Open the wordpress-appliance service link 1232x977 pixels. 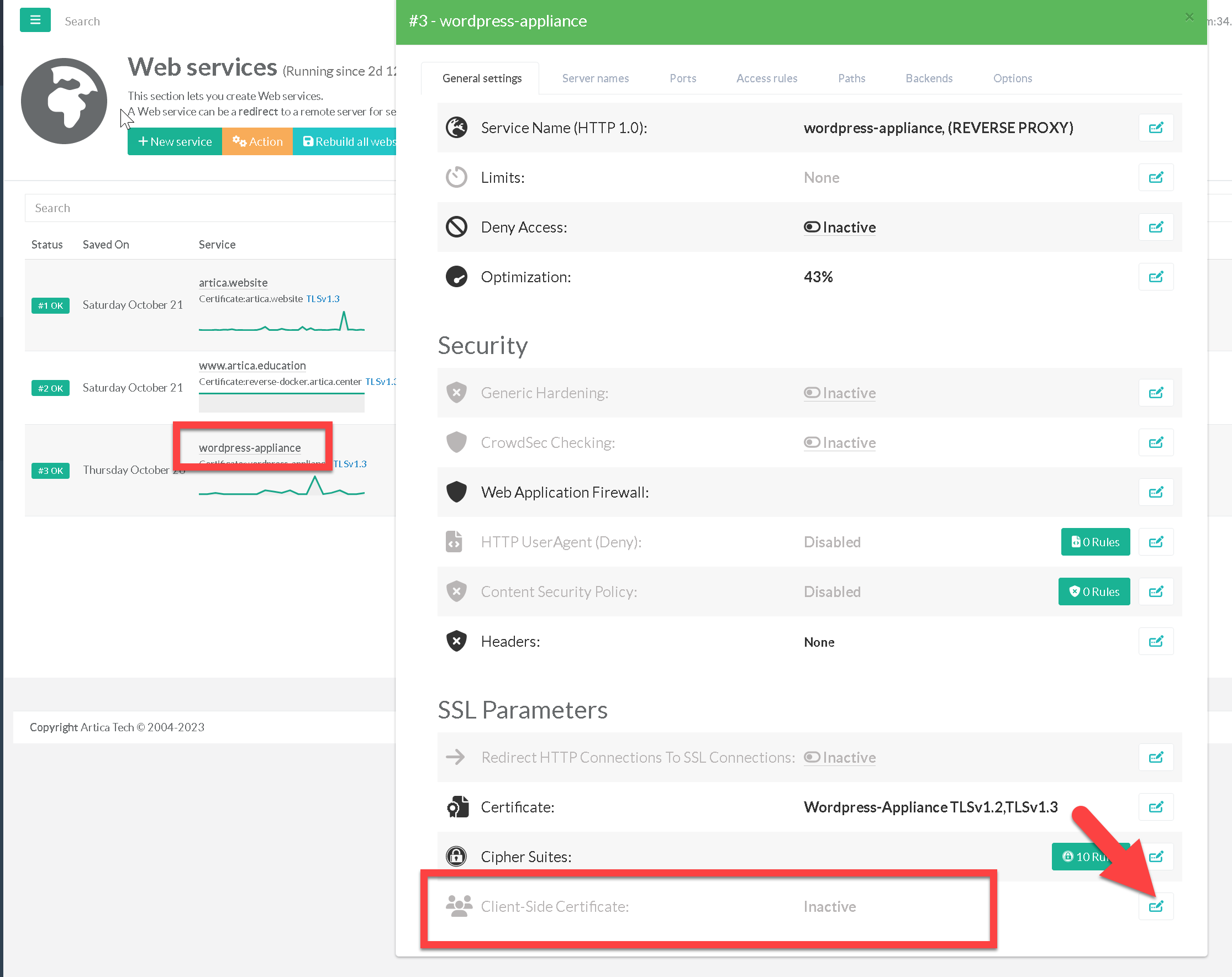250,448
